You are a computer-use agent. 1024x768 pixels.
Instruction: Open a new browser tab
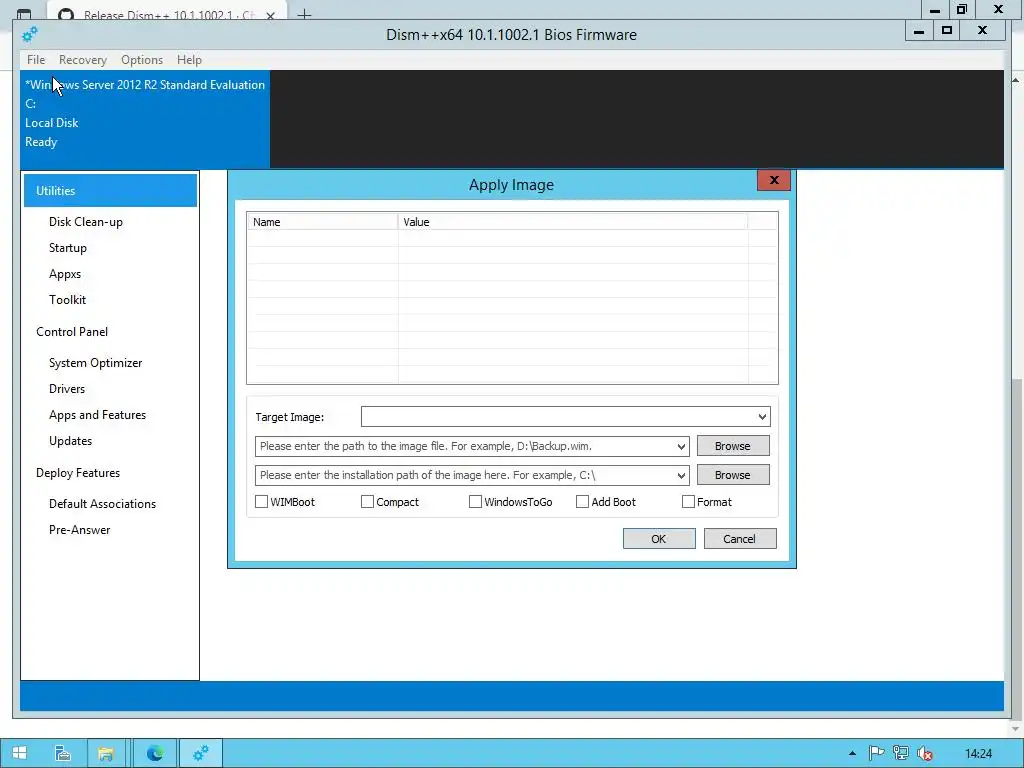(304, 14)
